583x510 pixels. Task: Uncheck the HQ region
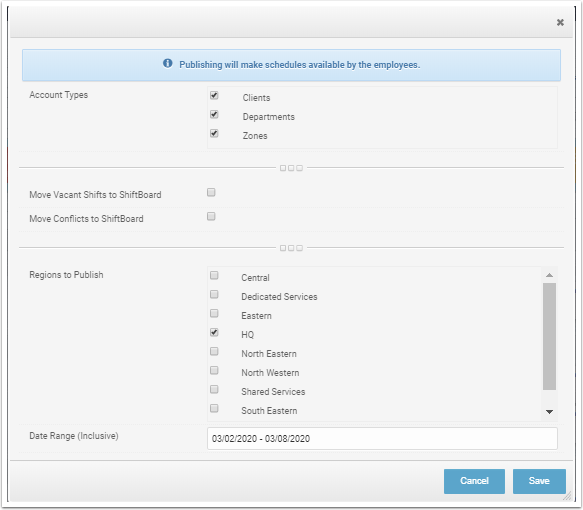pyautogui.click(x=214, y=332)
